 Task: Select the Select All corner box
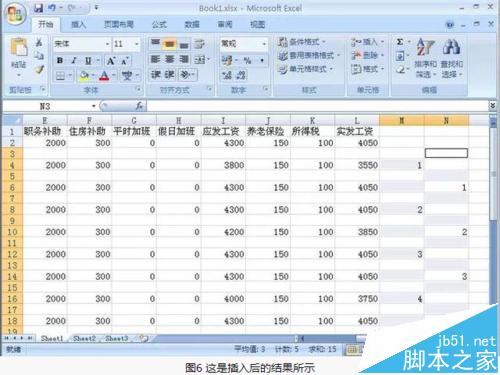13,120
